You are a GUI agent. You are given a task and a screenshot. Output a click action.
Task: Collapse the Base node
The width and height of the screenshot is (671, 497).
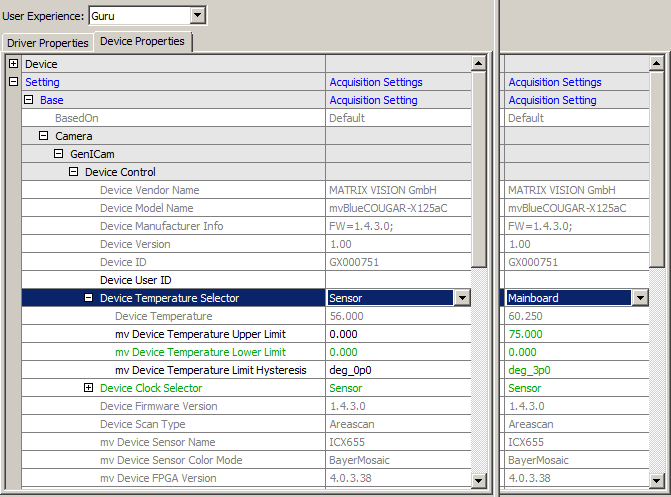pos(29,100)
